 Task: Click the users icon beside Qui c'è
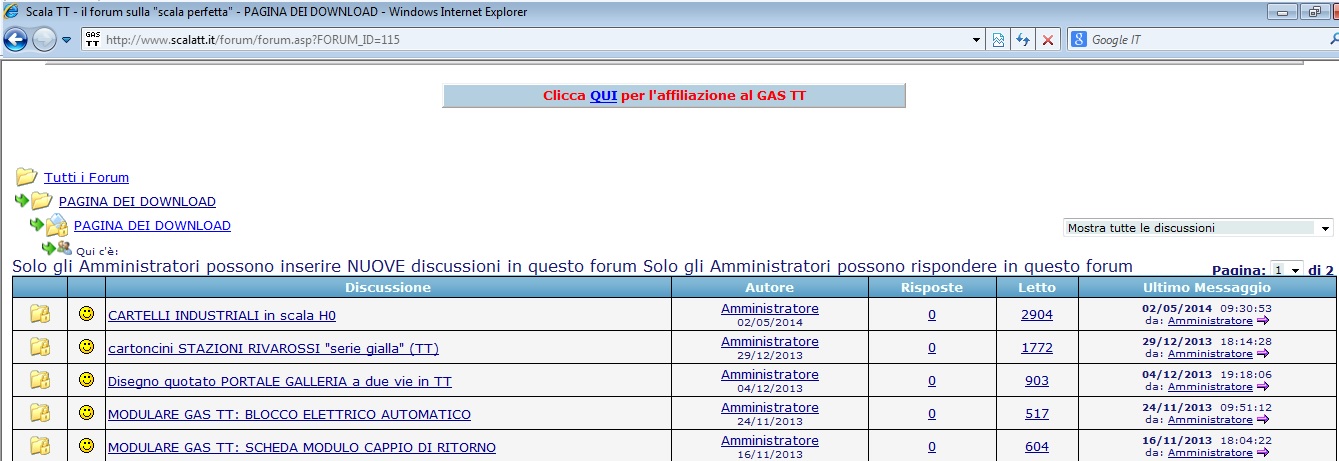coord(64,247)
